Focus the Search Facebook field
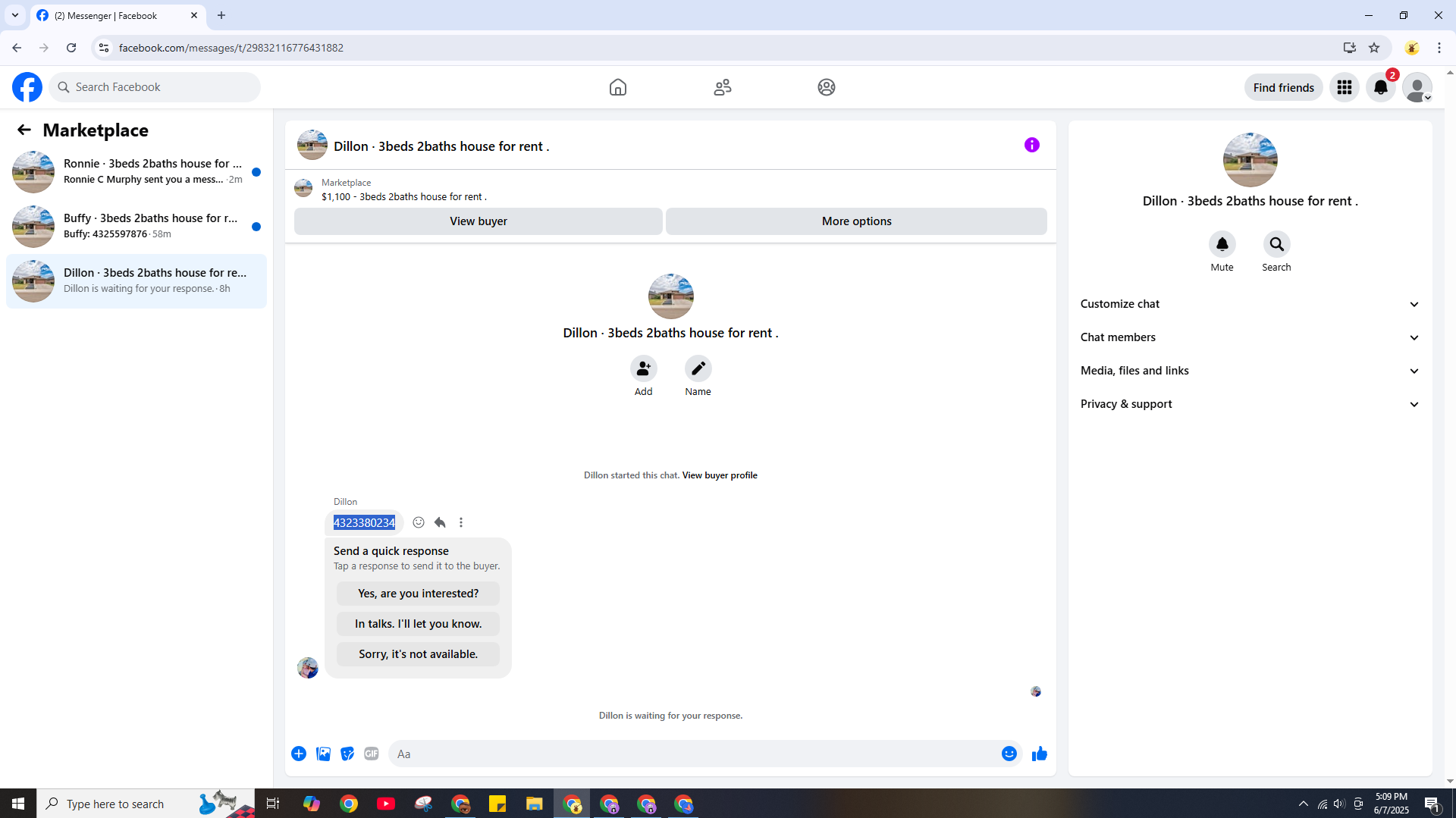1456x818 pixels. click(155, 87)
